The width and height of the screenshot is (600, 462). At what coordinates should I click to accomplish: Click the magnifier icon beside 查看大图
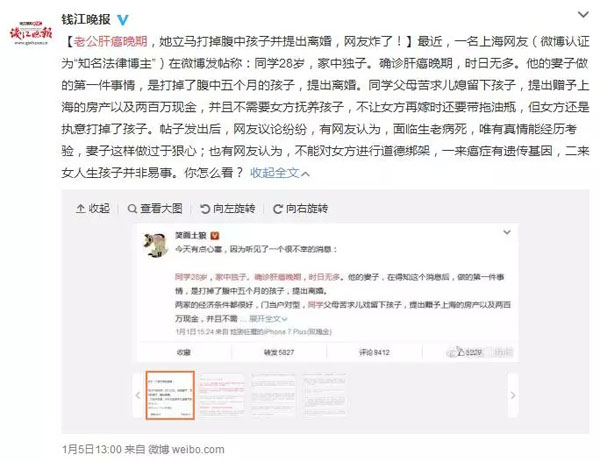coord(132,209)
